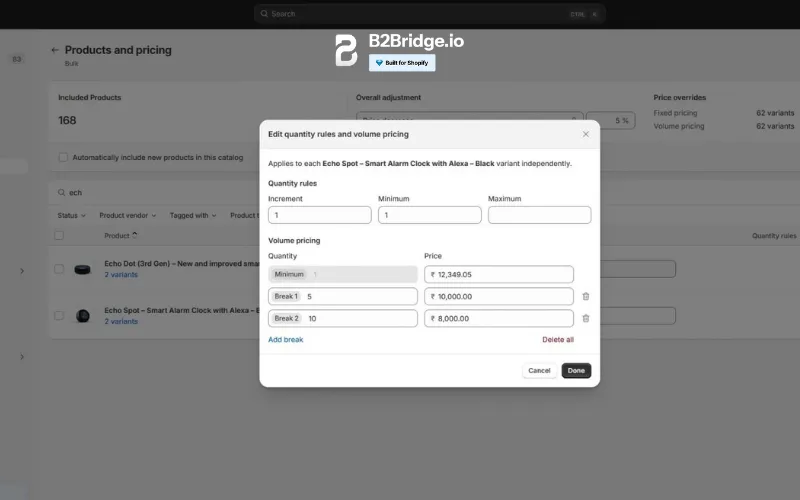Click the Echo Dot product thumbnail

[x=83, y=269]
